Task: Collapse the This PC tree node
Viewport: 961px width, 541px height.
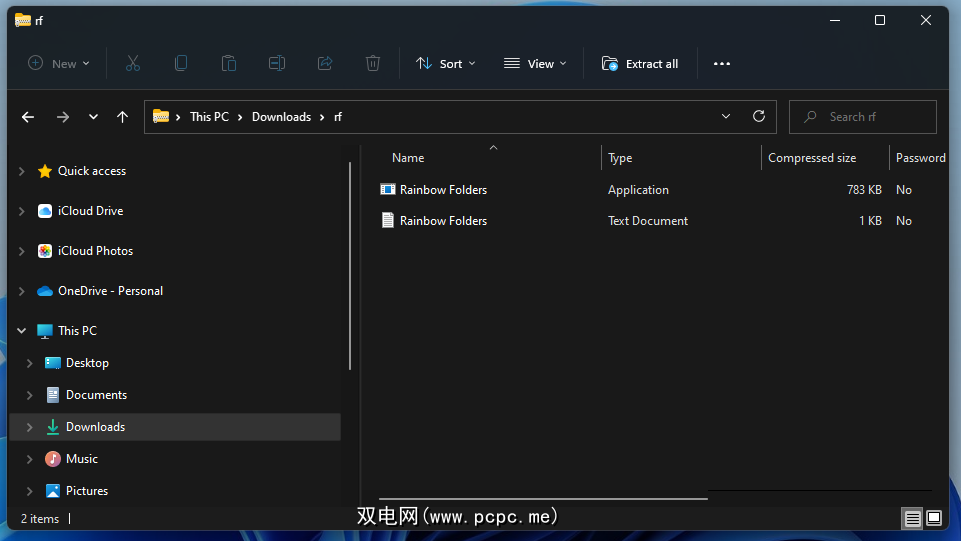Action: pos(22,331)
